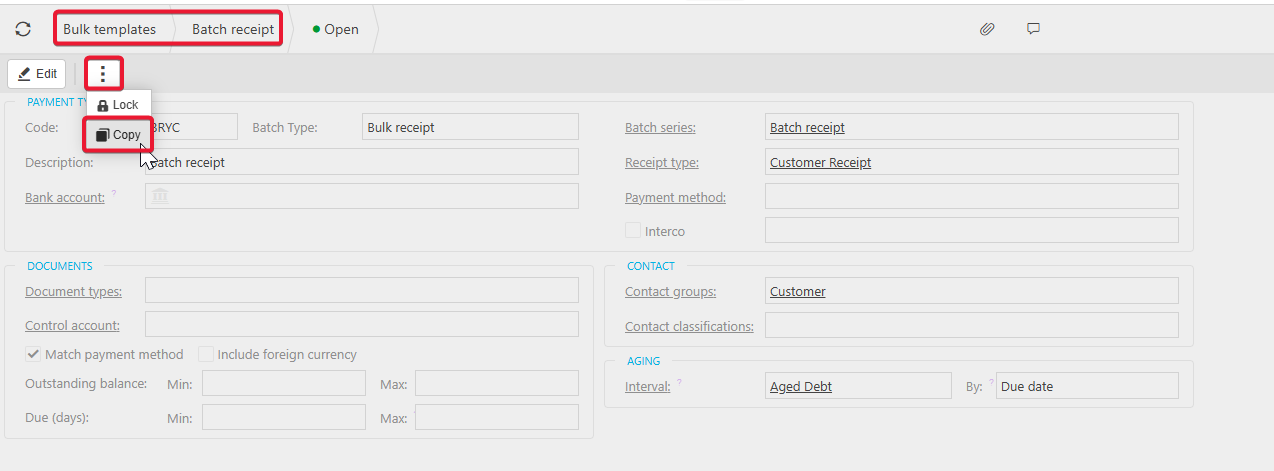Image resolution: width=1274 pixels, height=471 pixels.
Task: Enable Include foreign currency checkbox
Action: tap(206, 354)
